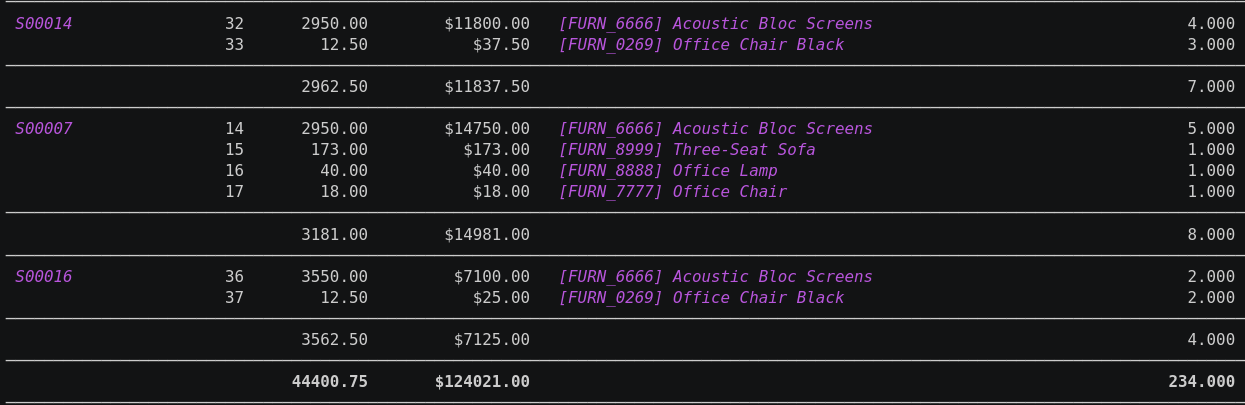This screenshot has width=1245, height=405.
Task: Open sales order S00007 link
Action: (x=44, y=129)
